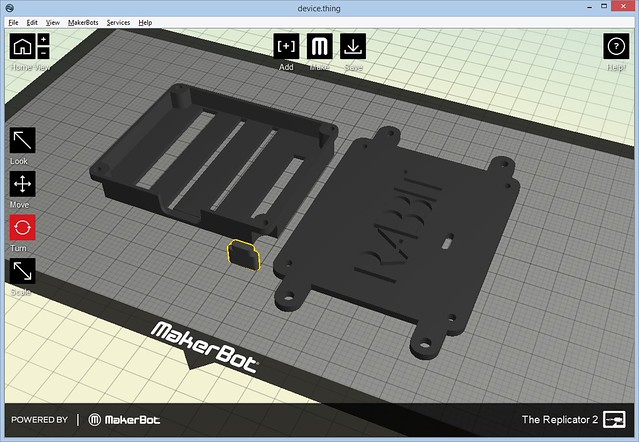Click the Home View icon

click(22, 46)
